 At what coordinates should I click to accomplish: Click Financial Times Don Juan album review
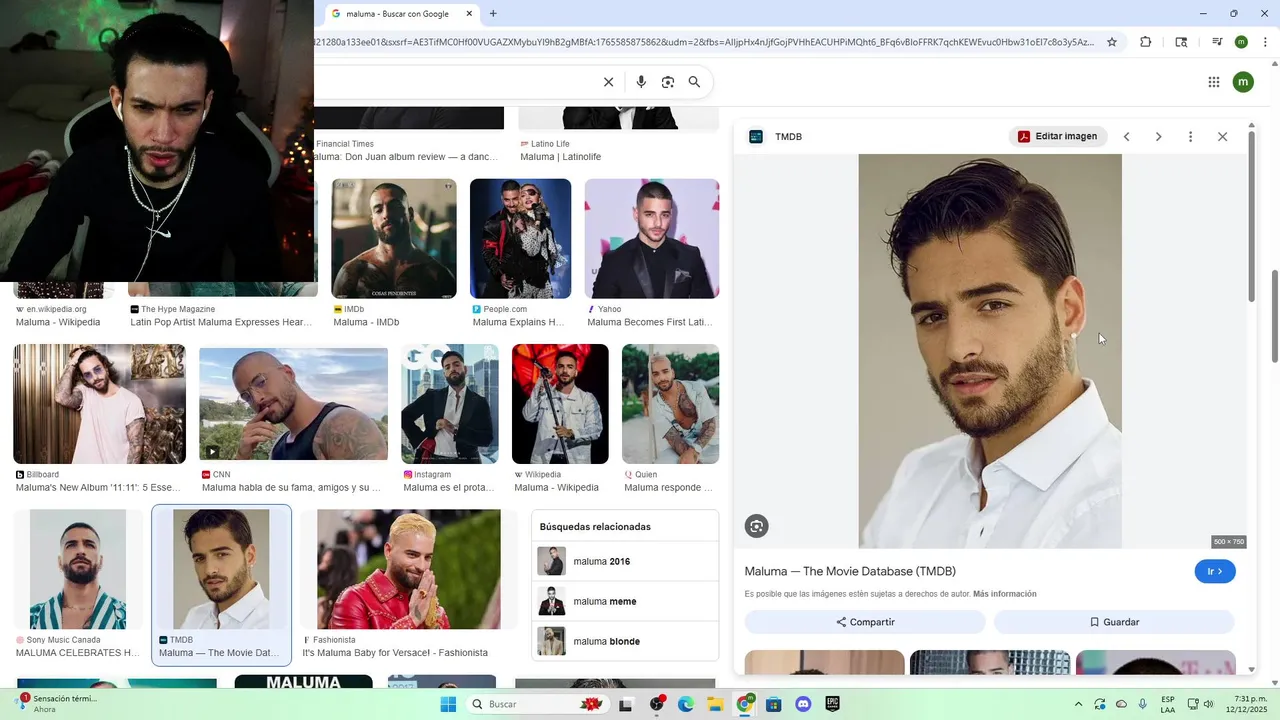406,157
